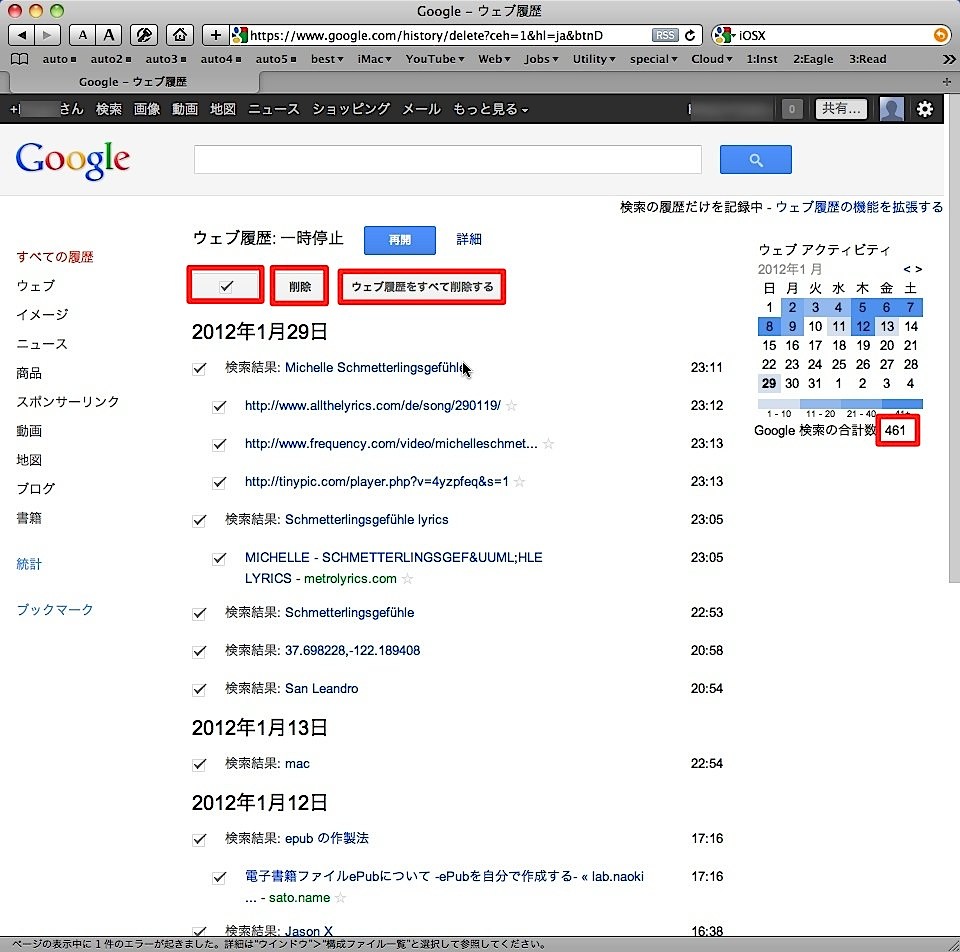960x952 pixels.
Task: Open the Utility bookmarks folder dropdown
Action: tap(594, 59)
